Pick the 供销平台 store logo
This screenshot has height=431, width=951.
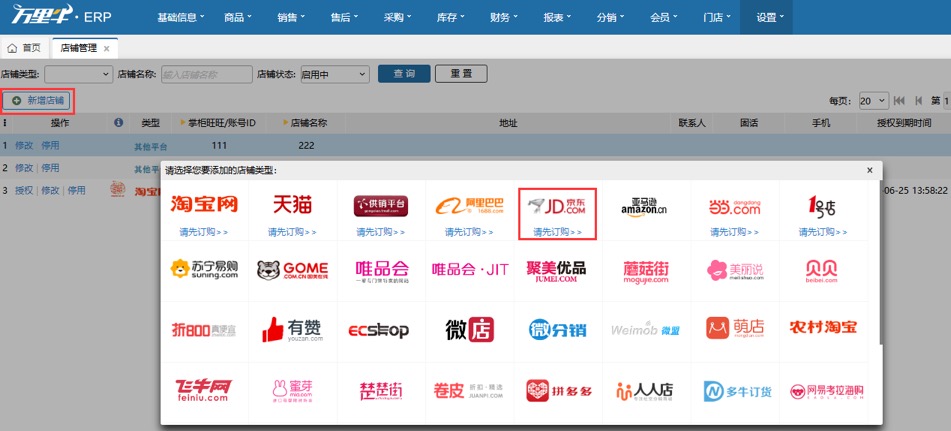381,206
